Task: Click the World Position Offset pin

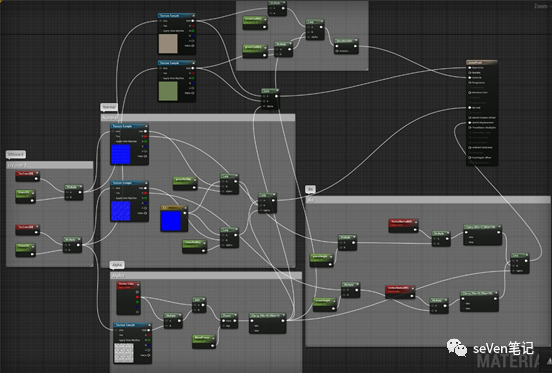Action: point(470,118)
